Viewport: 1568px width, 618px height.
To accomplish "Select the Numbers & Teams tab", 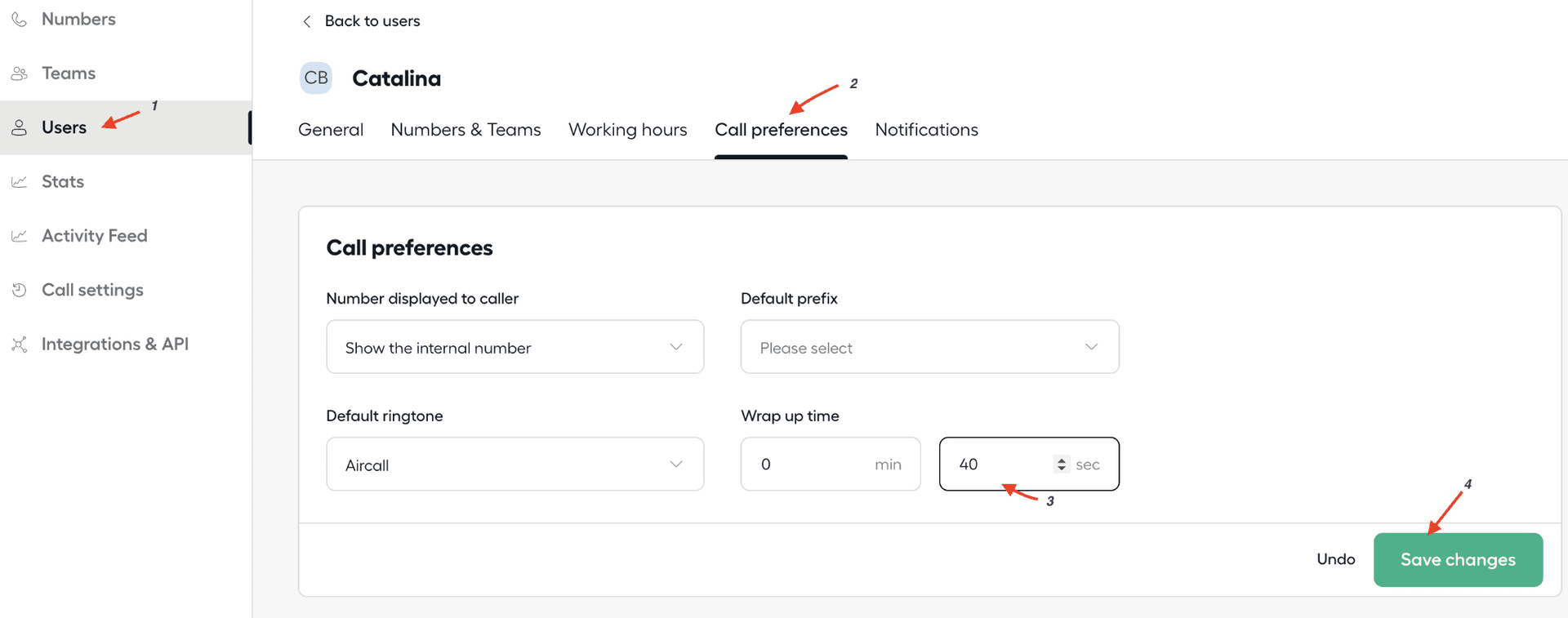I will coord(465,130).
